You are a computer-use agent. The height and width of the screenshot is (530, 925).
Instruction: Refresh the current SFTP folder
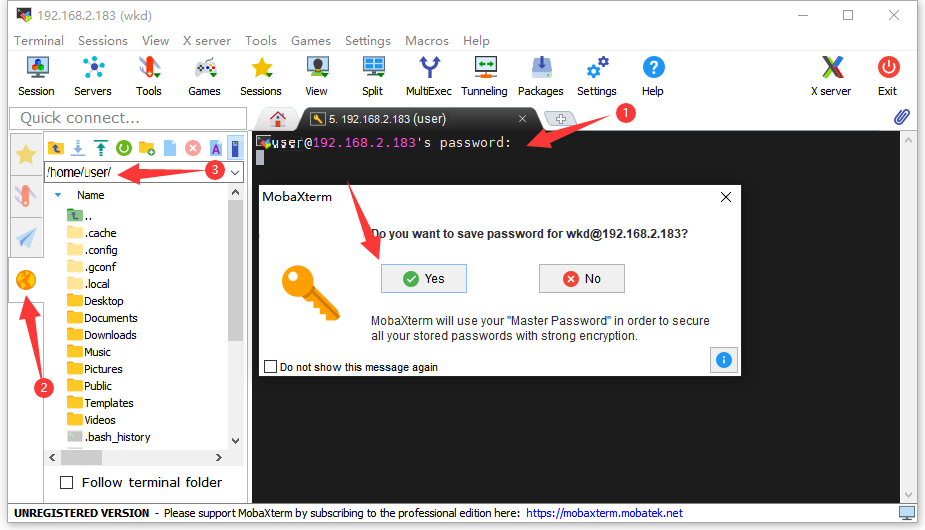pos(124,148)
